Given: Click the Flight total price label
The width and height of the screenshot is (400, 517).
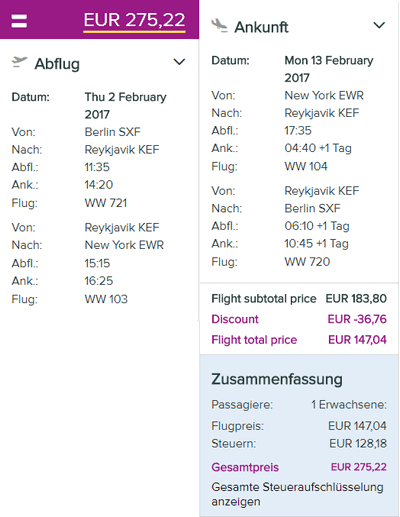Looking at the screenshot, I should click(254, 340).
